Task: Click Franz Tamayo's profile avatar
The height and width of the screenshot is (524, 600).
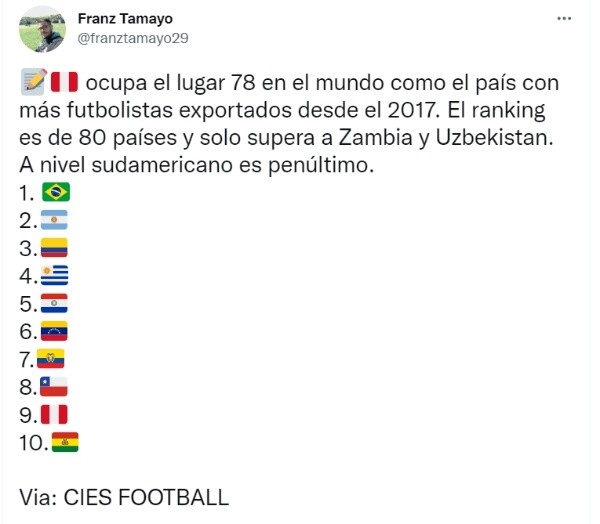Action: 42,29
